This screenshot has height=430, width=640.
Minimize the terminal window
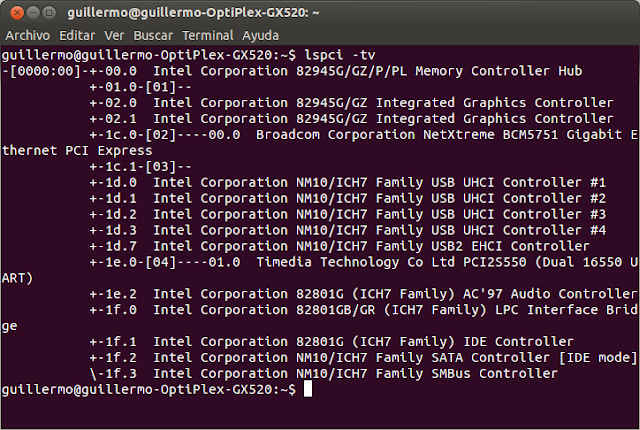[x=33, y=13]
